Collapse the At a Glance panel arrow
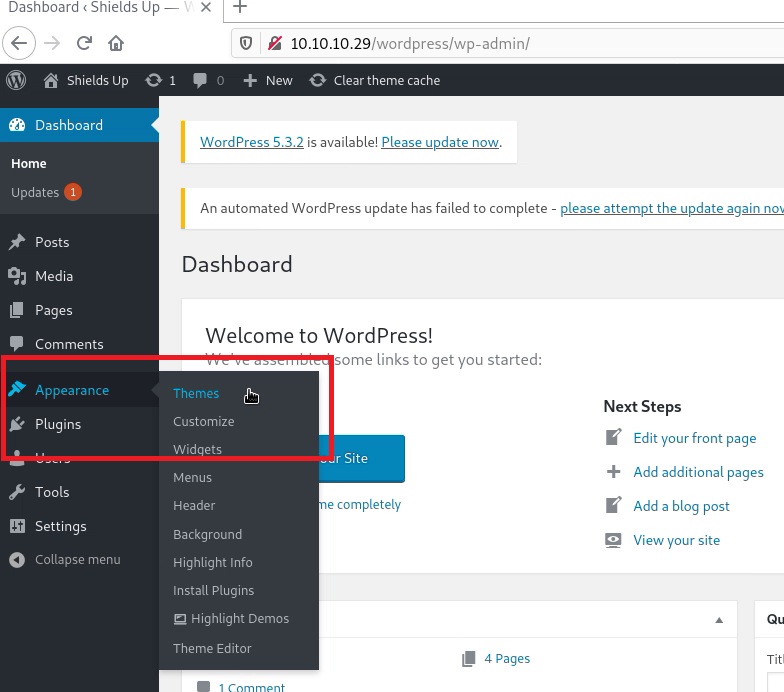Image resolution: width=784 pixels, height=692 pixels. point(719,620)
